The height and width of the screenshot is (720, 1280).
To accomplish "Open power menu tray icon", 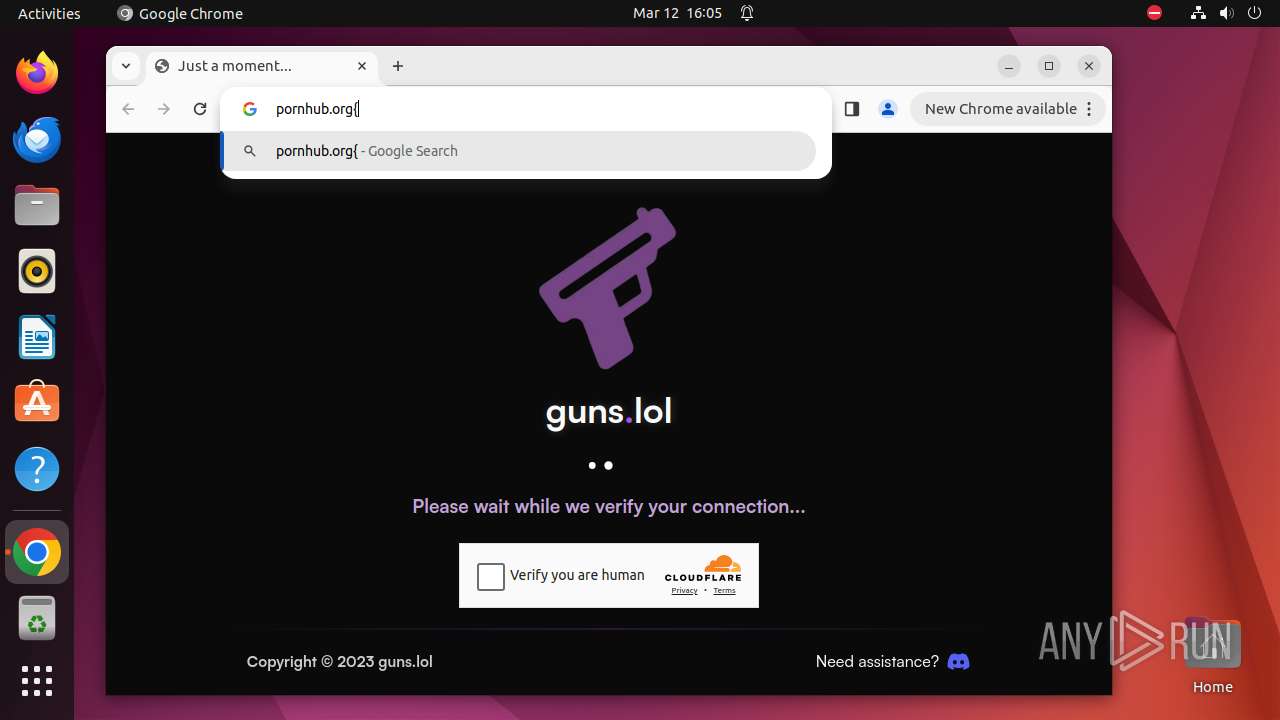I will point(1255,13).
